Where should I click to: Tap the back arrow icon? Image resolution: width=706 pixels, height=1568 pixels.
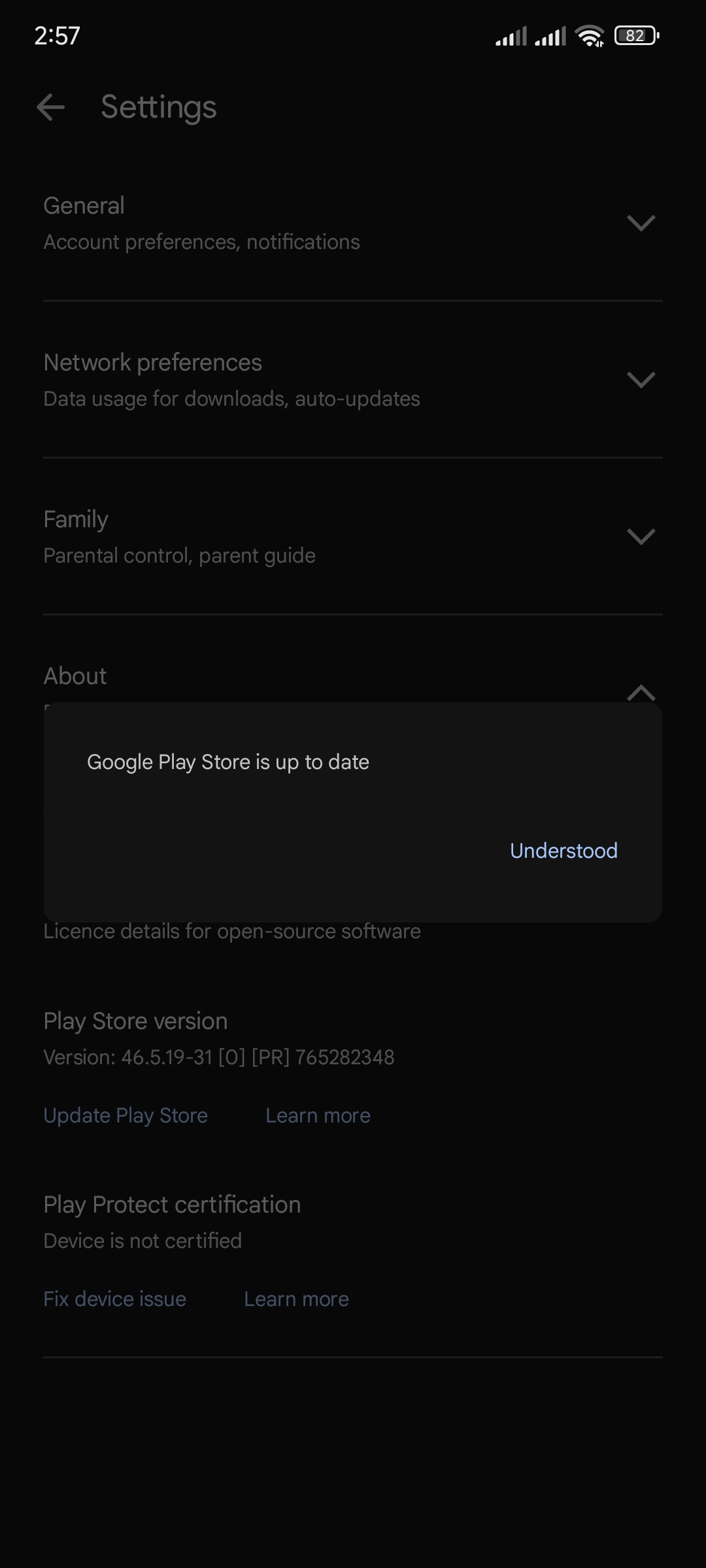click(50, 107)
